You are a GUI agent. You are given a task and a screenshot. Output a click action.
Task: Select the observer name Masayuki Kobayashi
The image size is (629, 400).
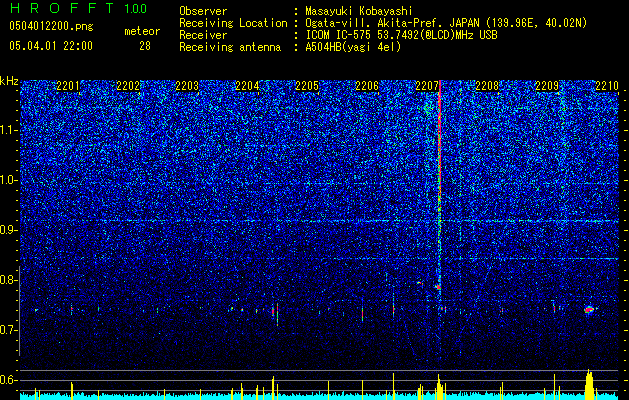[x=359, y=11]
